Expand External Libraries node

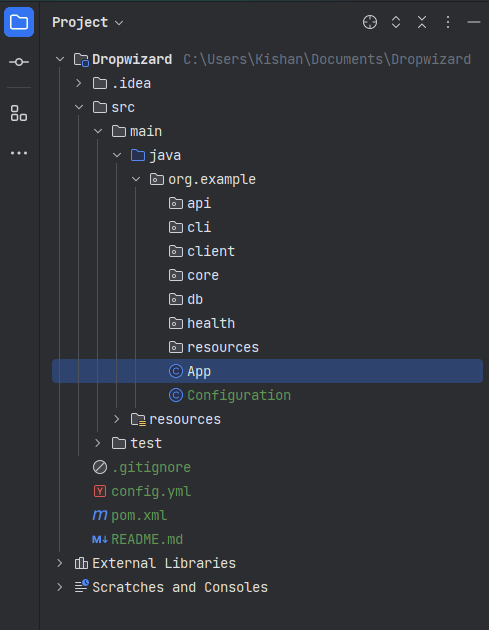[59, 563]
